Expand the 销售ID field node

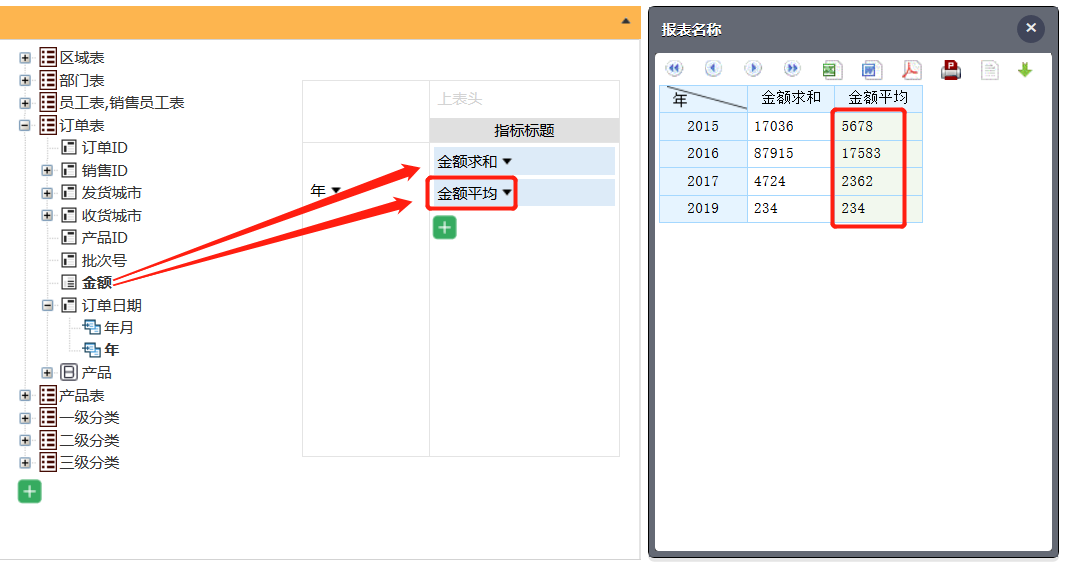(x=48, y=171)
